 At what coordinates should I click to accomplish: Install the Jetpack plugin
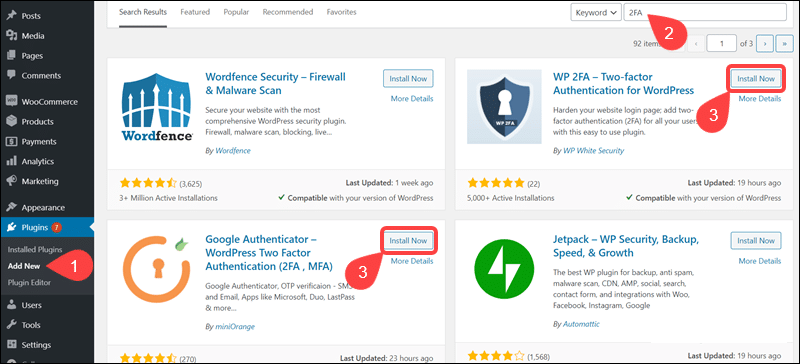(756, 240)
